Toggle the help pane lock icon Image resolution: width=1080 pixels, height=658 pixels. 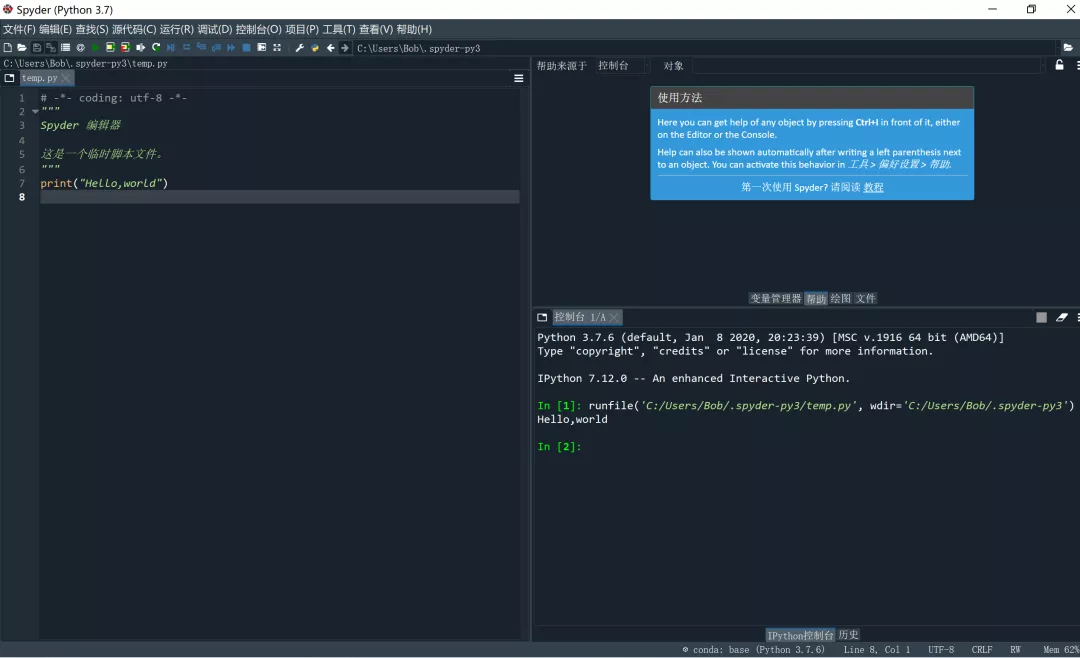1060,66
